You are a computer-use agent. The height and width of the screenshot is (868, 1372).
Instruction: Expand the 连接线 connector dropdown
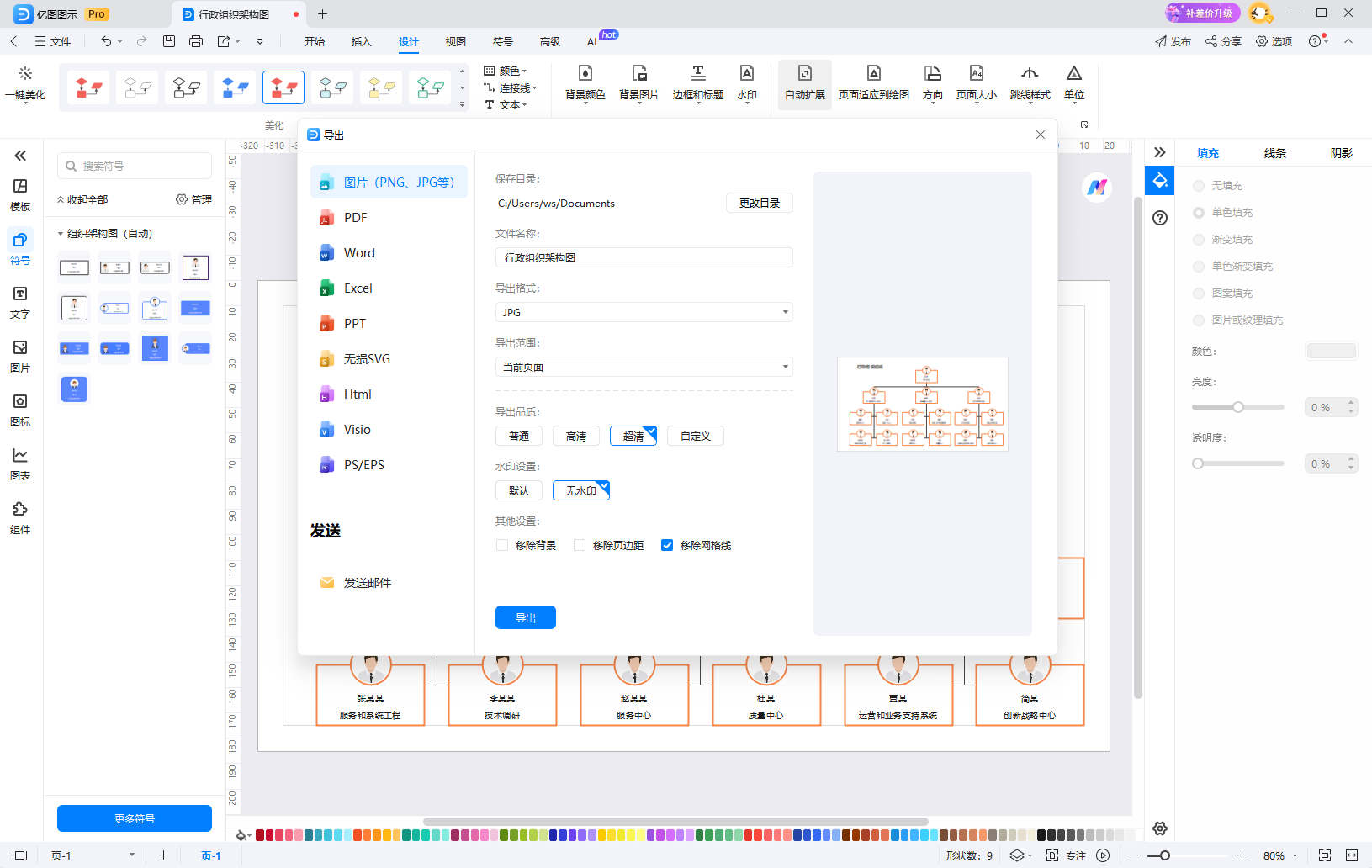point(511,87)
